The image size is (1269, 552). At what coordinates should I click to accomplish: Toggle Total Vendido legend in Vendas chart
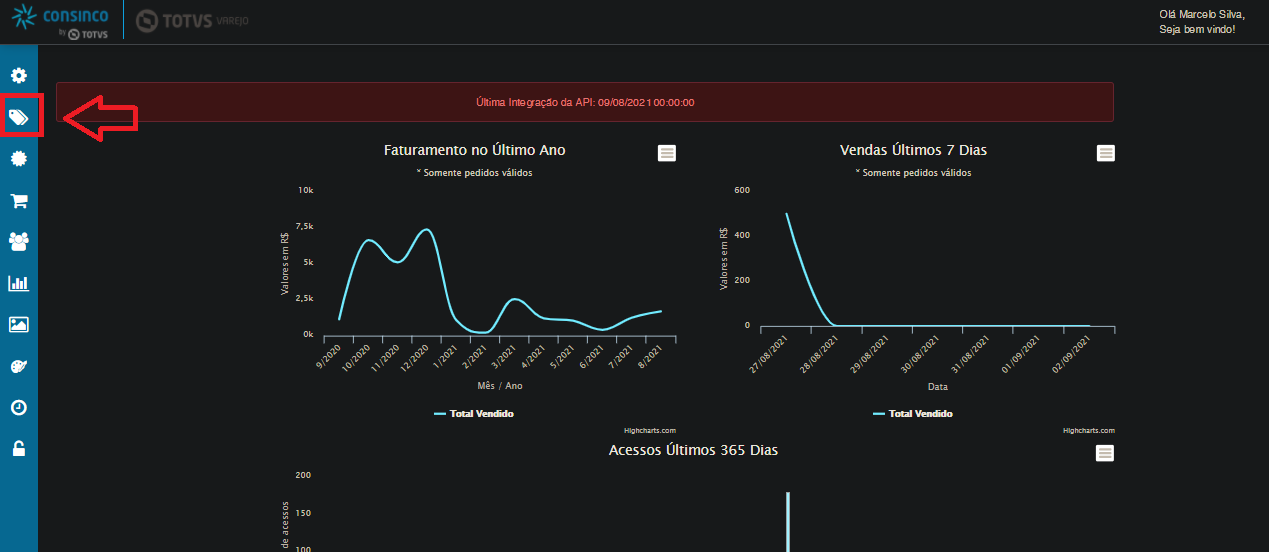point(913,414)
